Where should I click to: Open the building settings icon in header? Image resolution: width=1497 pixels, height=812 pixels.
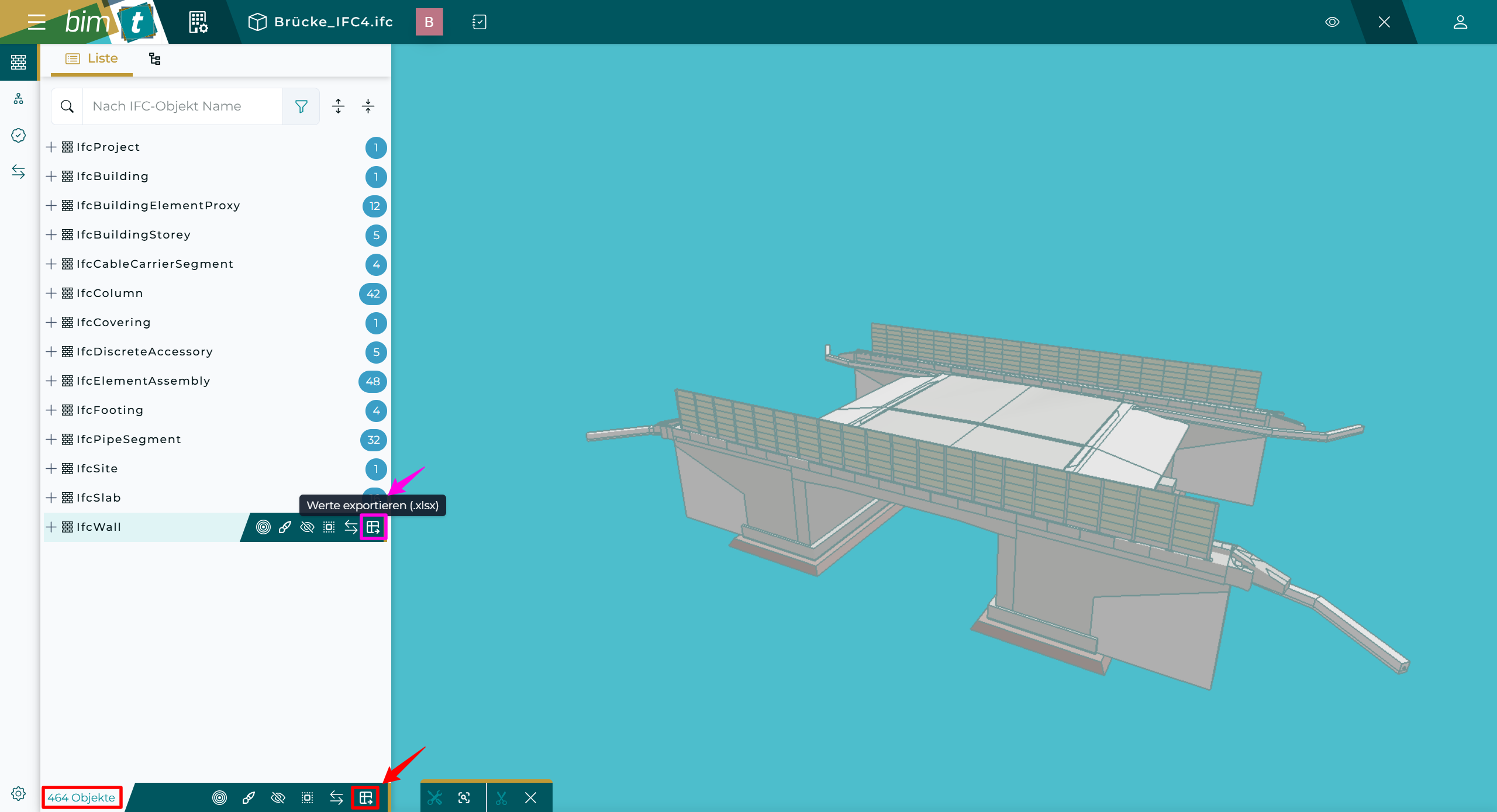click(x=198, y=22)
